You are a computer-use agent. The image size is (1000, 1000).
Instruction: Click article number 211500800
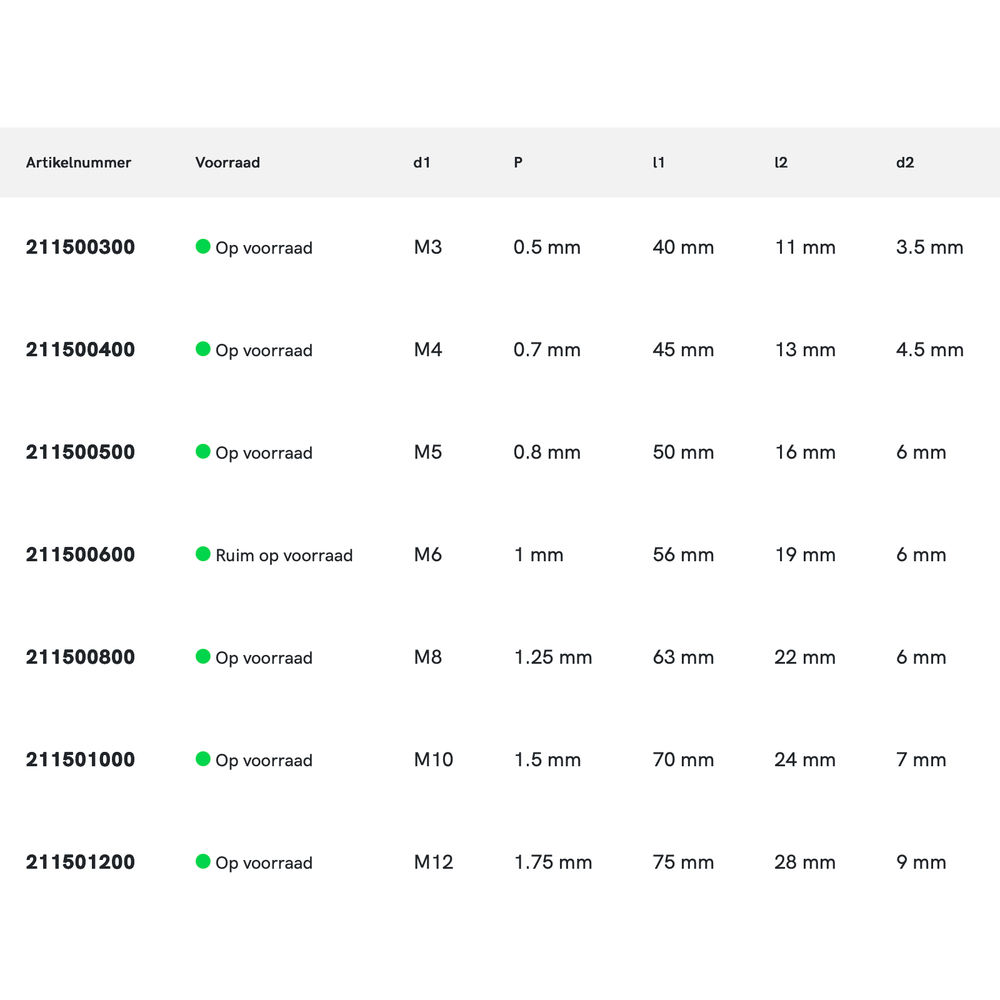coord(80,657)
